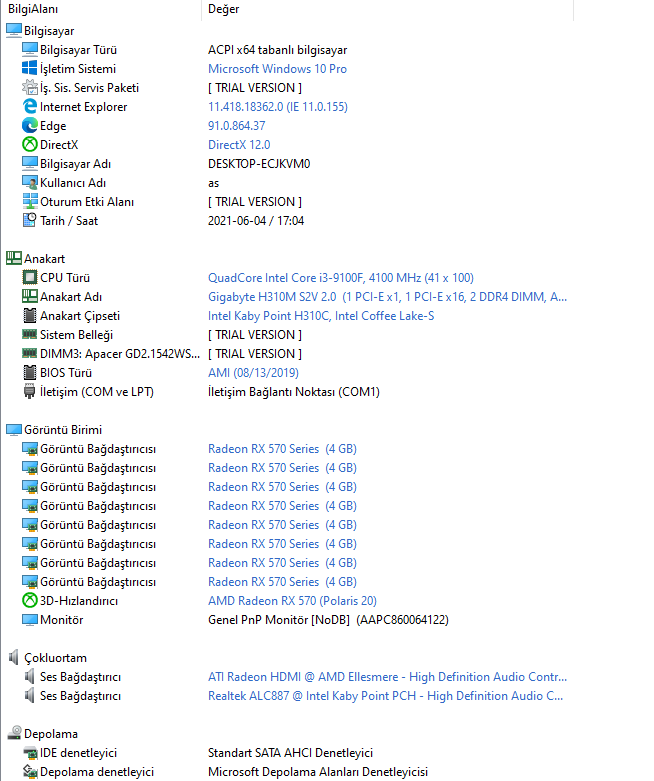Viewport: 654px width, 781px height.
Task: Open the Intel Kaby Point H310C link
Action: pos(321,316)
